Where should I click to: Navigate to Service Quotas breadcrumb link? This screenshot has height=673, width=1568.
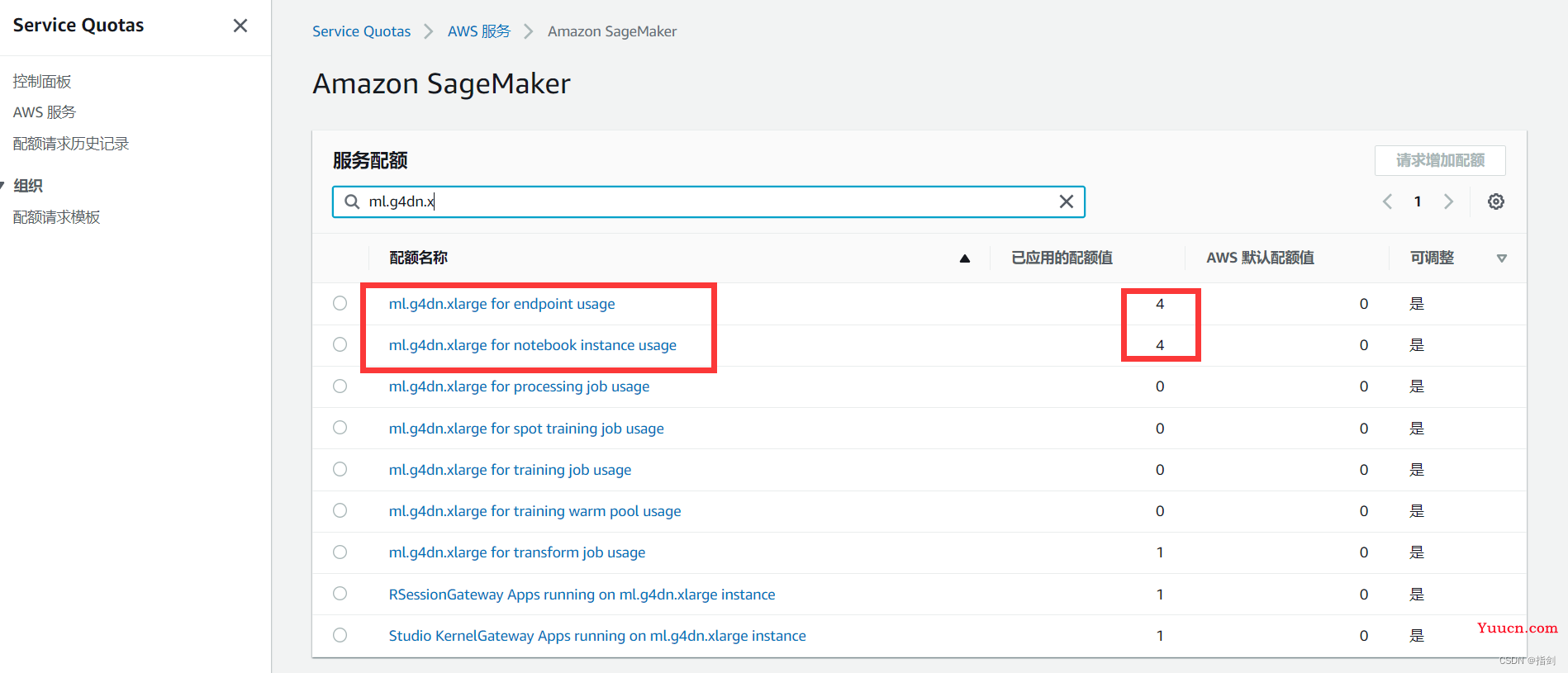(361, 31)
